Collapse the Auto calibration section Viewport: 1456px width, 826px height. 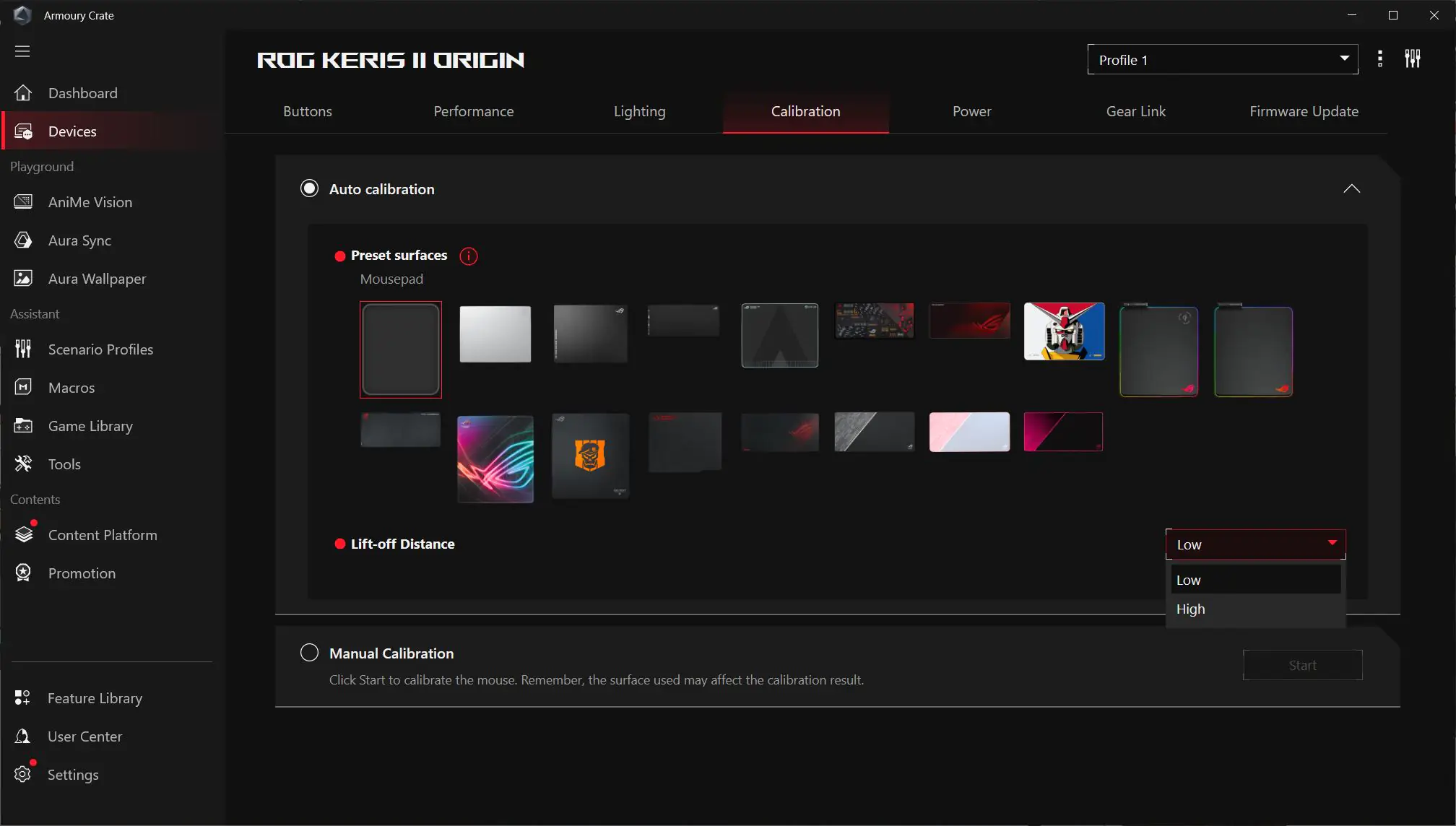coord(1351,188)
